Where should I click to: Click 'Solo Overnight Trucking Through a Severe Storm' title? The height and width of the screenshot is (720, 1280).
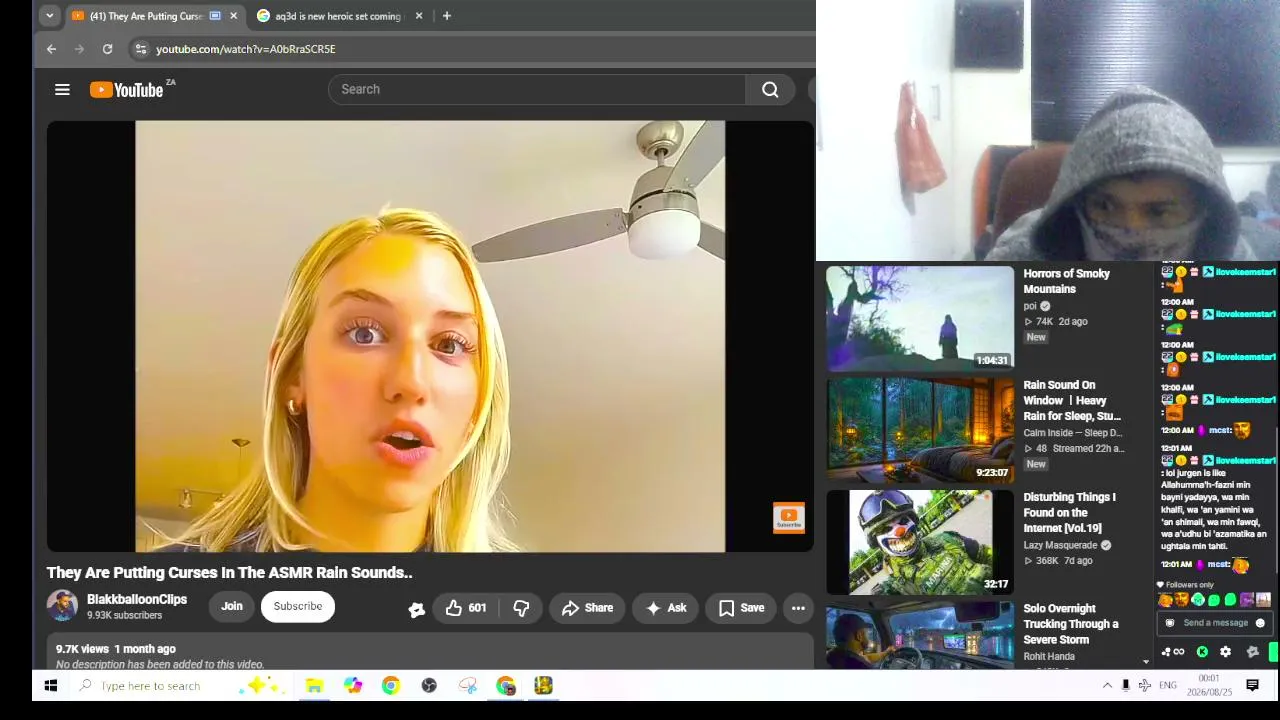click(x=1070, y=624)
